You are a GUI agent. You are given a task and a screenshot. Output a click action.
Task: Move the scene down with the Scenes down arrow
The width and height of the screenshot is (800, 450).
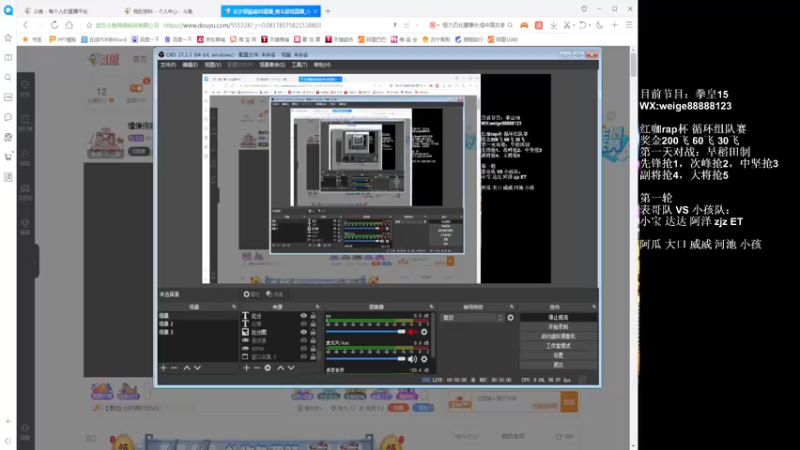coord(197,368)
